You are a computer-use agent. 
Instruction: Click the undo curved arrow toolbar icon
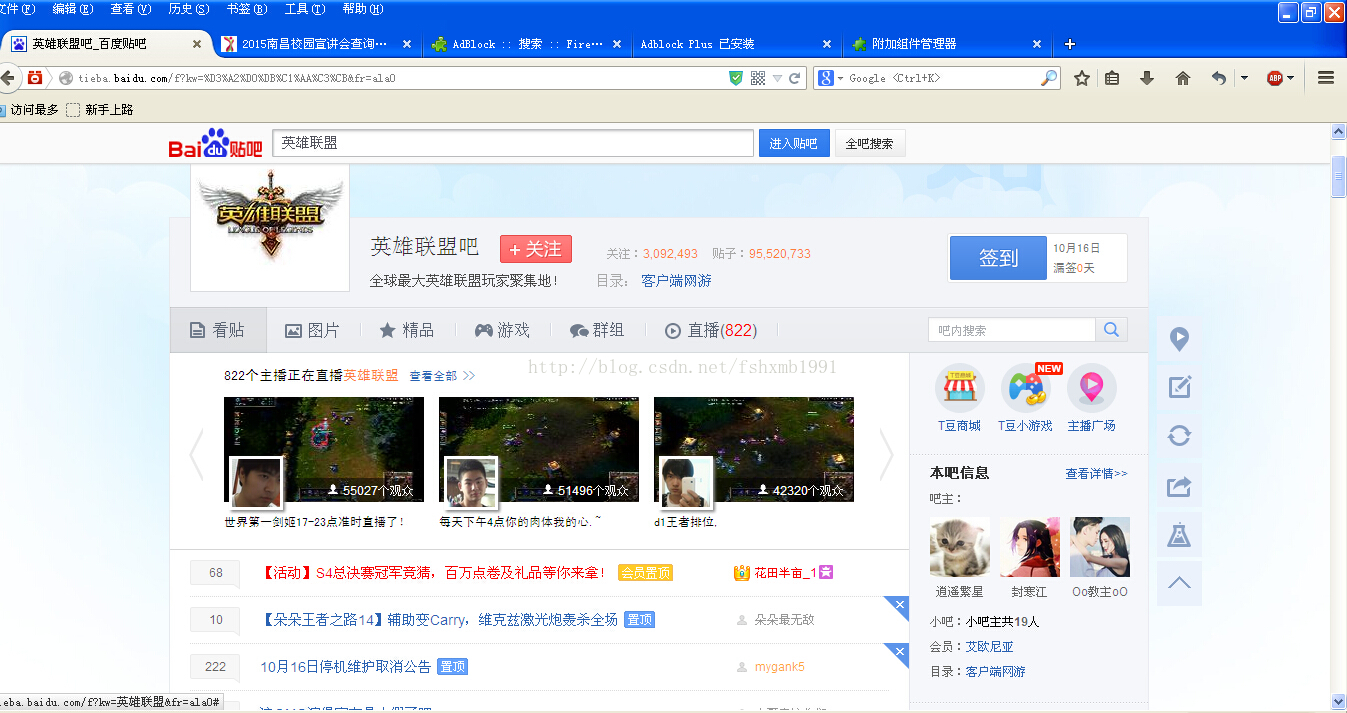pyautogui.click(x=1218, y=78)
